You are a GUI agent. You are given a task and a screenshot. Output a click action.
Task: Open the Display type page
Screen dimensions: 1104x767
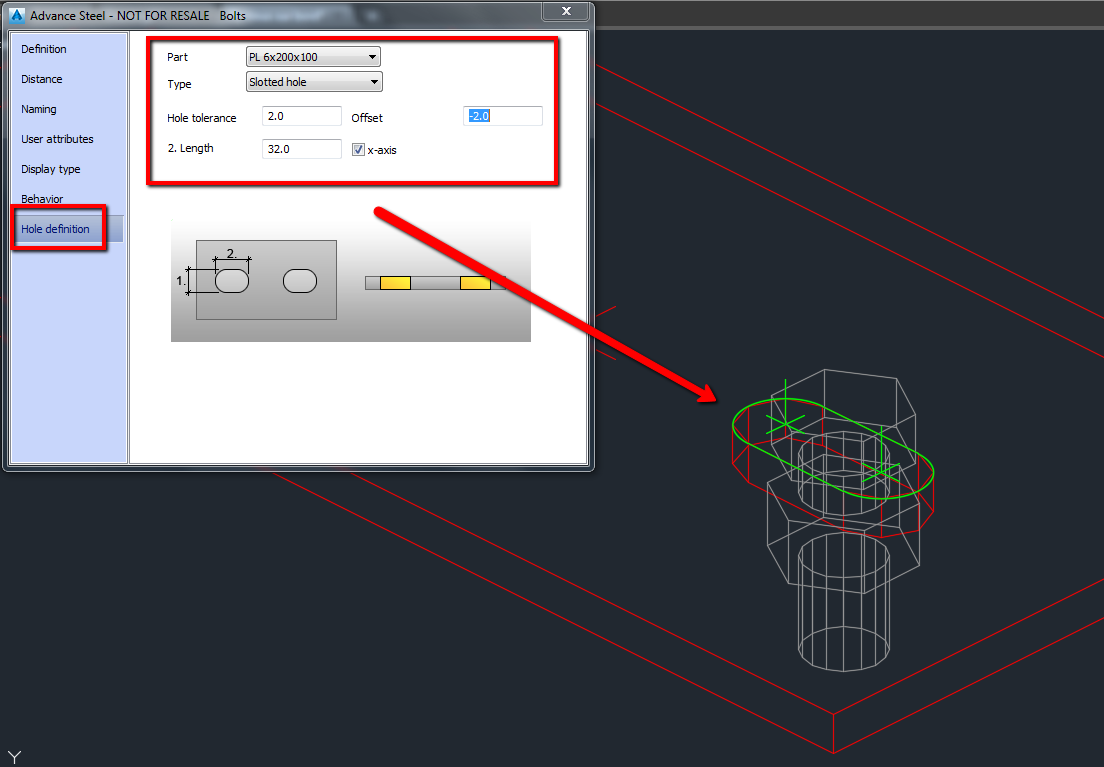(50, 168)
